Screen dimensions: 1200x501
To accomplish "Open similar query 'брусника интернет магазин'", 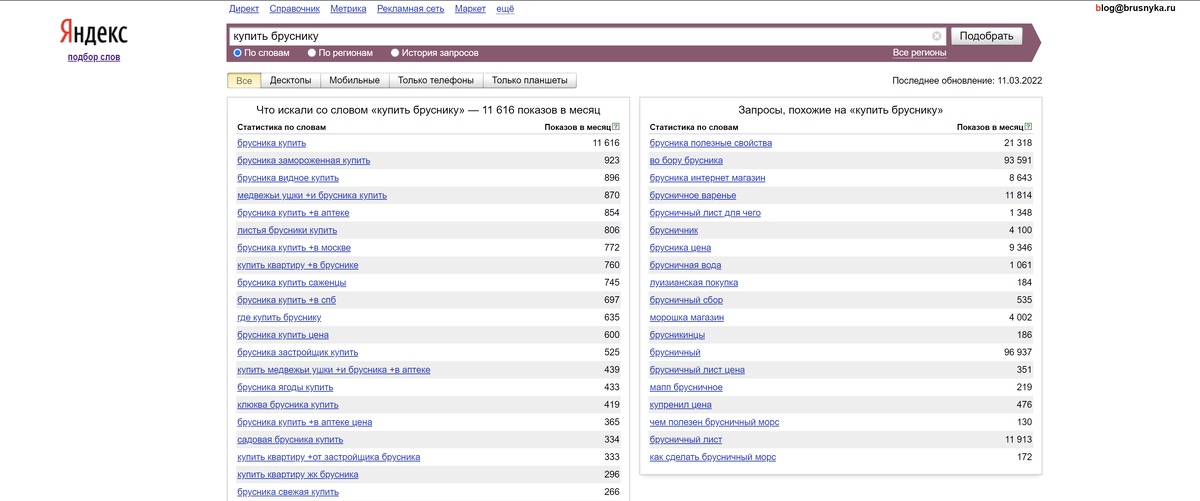I will click(707, 178).
